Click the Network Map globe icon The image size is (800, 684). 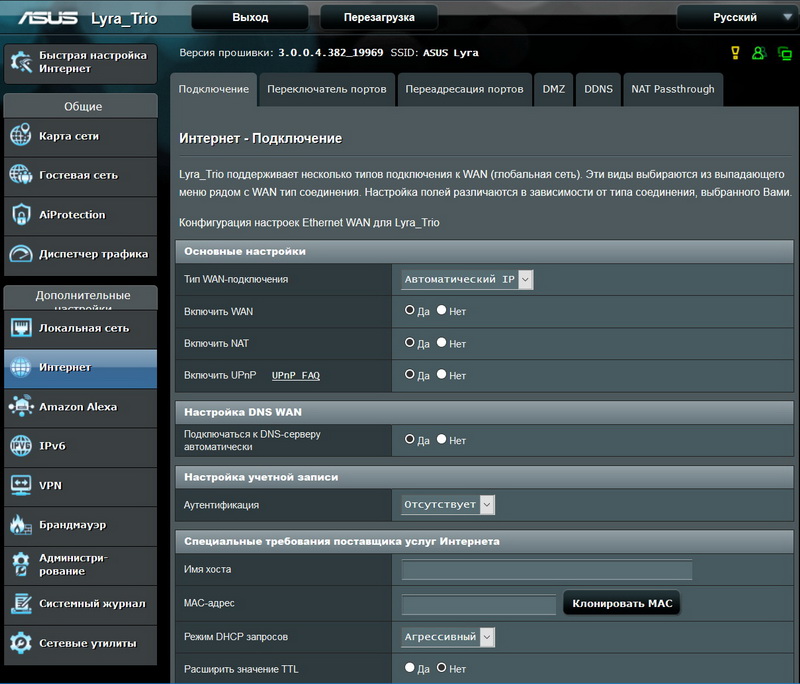21,136
